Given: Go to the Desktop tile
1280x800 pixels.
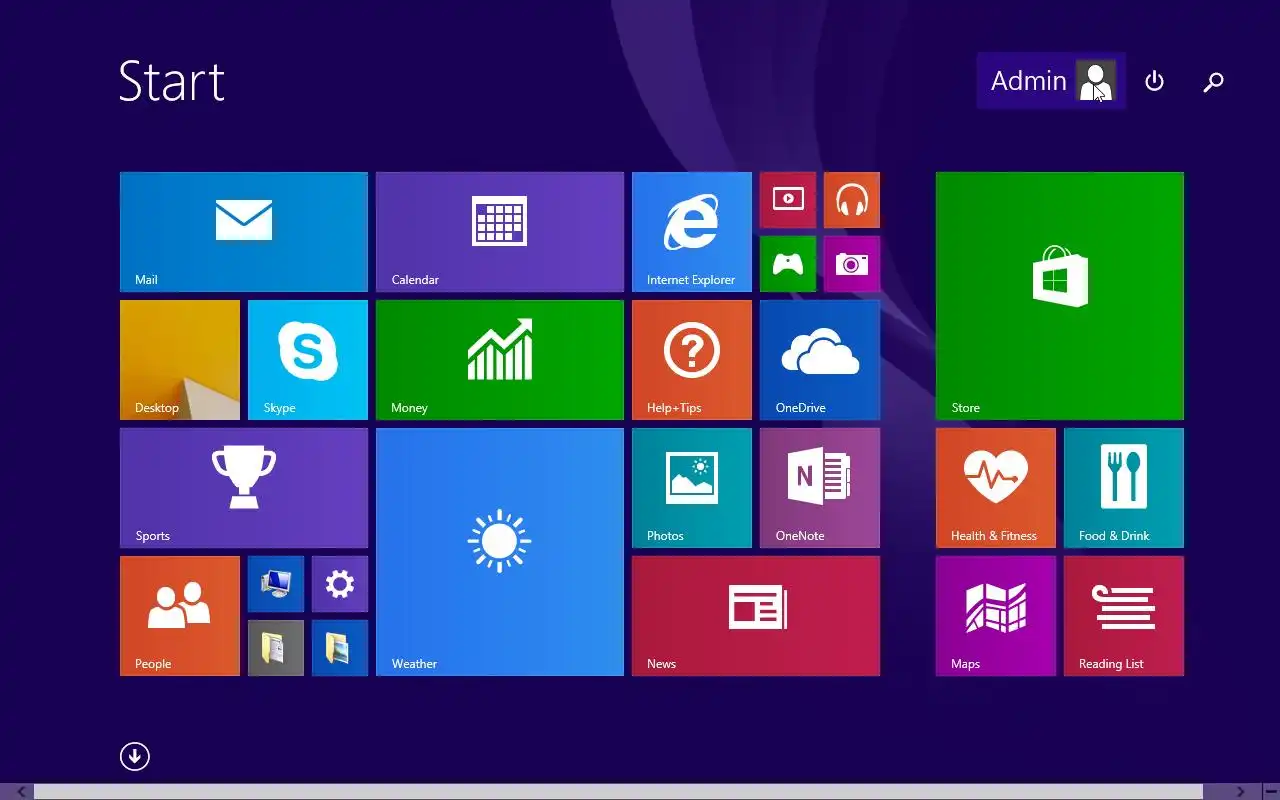Looking at the screenshot, I should tap(180, 360).
